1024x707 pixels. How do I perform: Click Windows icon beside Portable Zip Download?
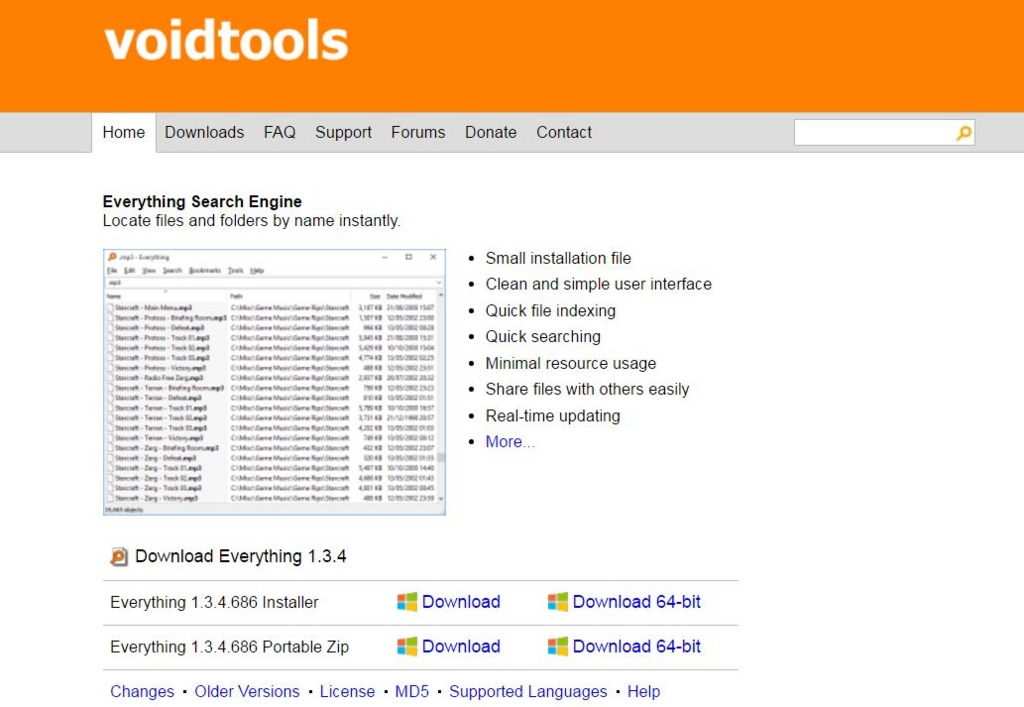[x=407, y=646]
